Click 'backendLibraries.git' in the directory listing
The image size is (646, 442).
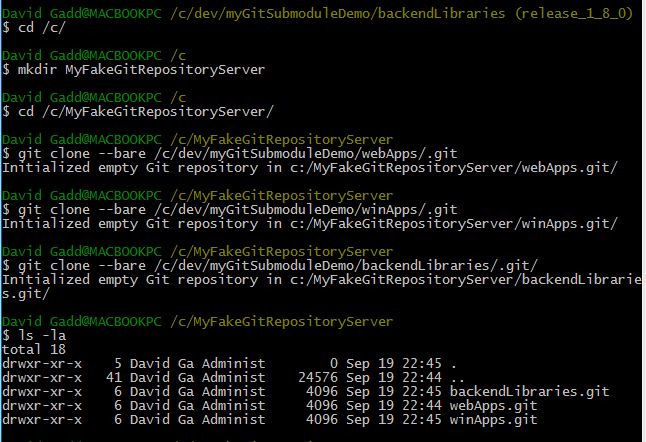[529, 391]
